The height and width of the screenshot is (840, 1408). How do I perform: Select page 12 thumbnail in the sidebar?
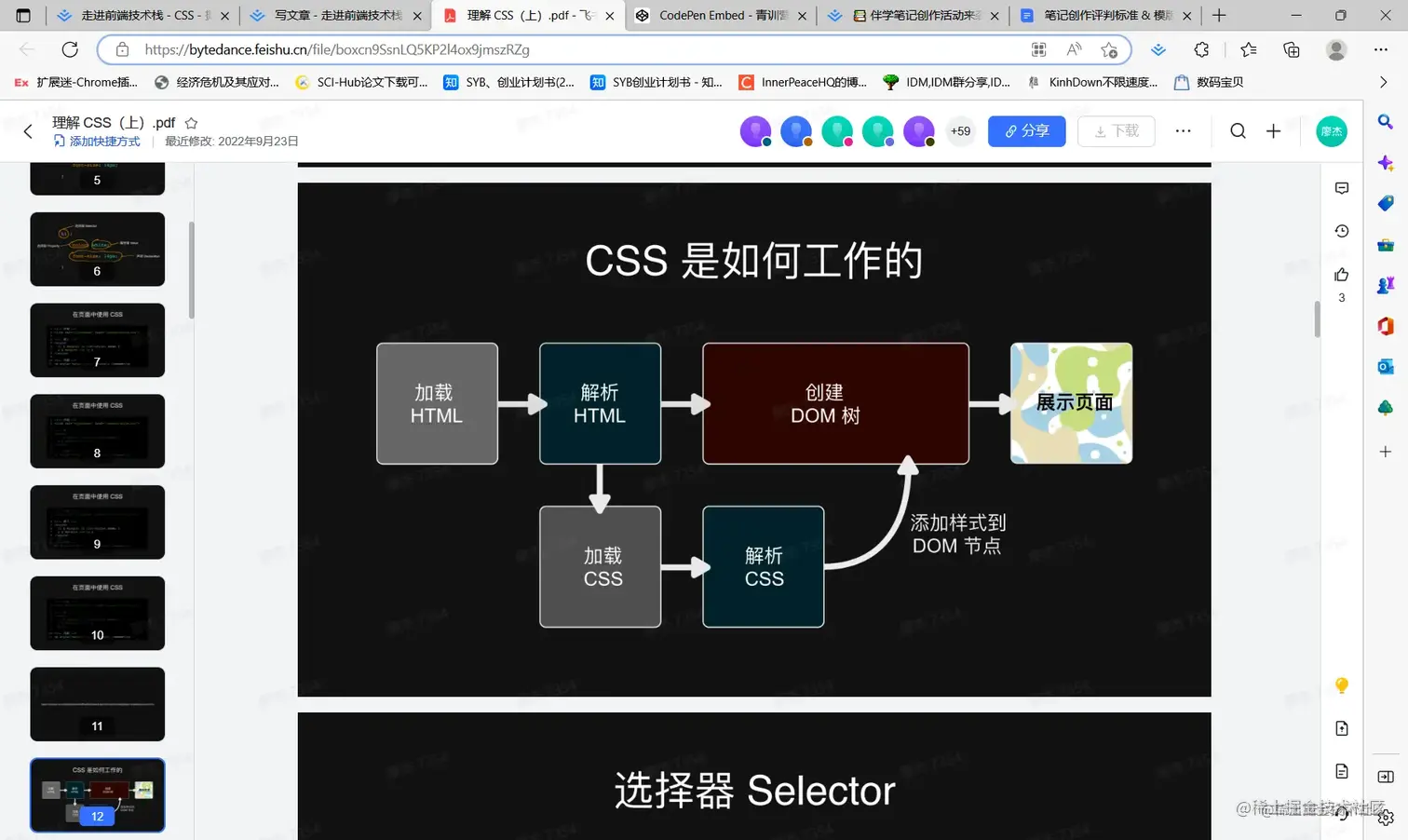[x=97, y=794]
